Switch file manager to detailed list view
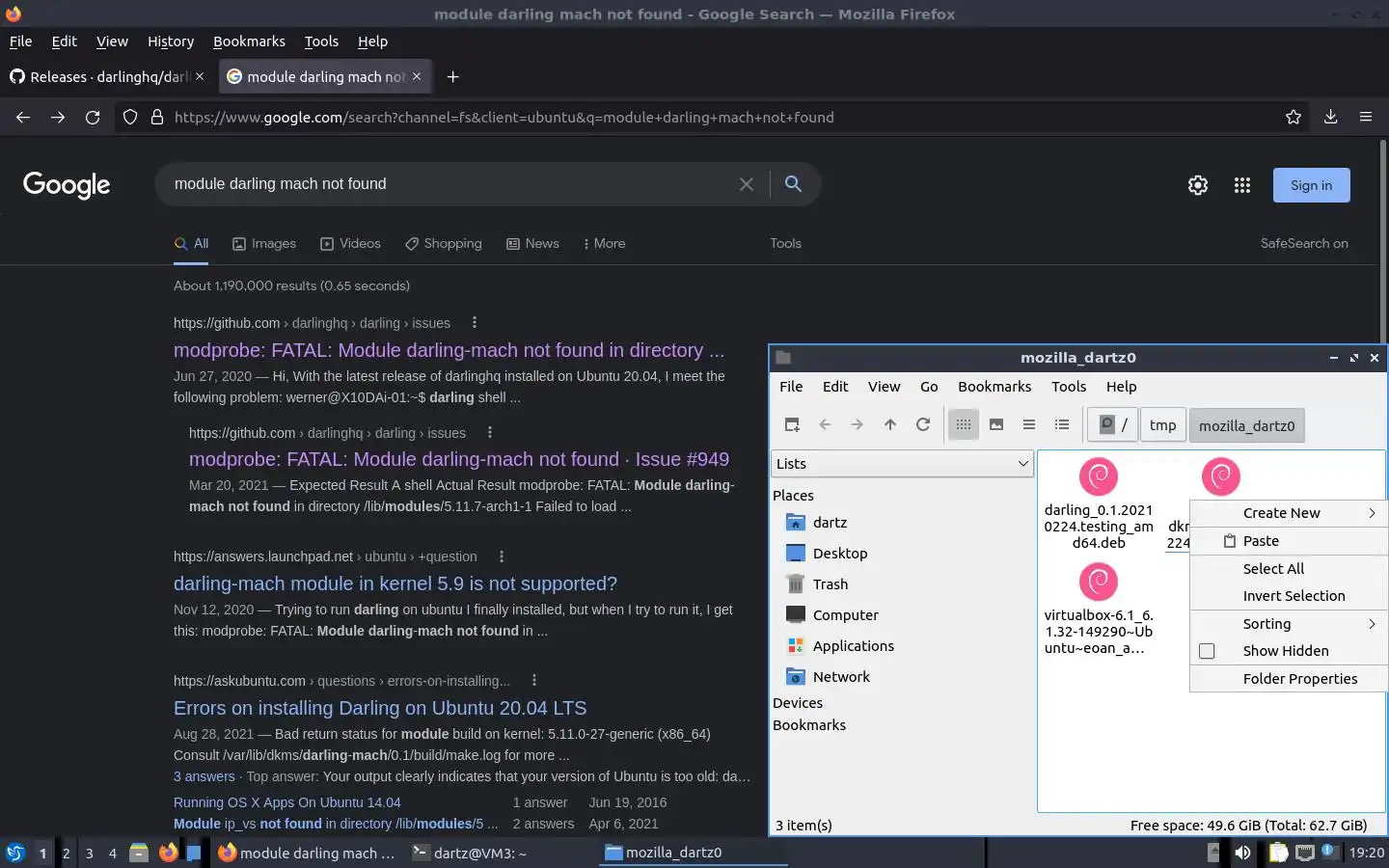Image resolution: width=1389 pixels, height=868 pixels. tap(1062, 424)
